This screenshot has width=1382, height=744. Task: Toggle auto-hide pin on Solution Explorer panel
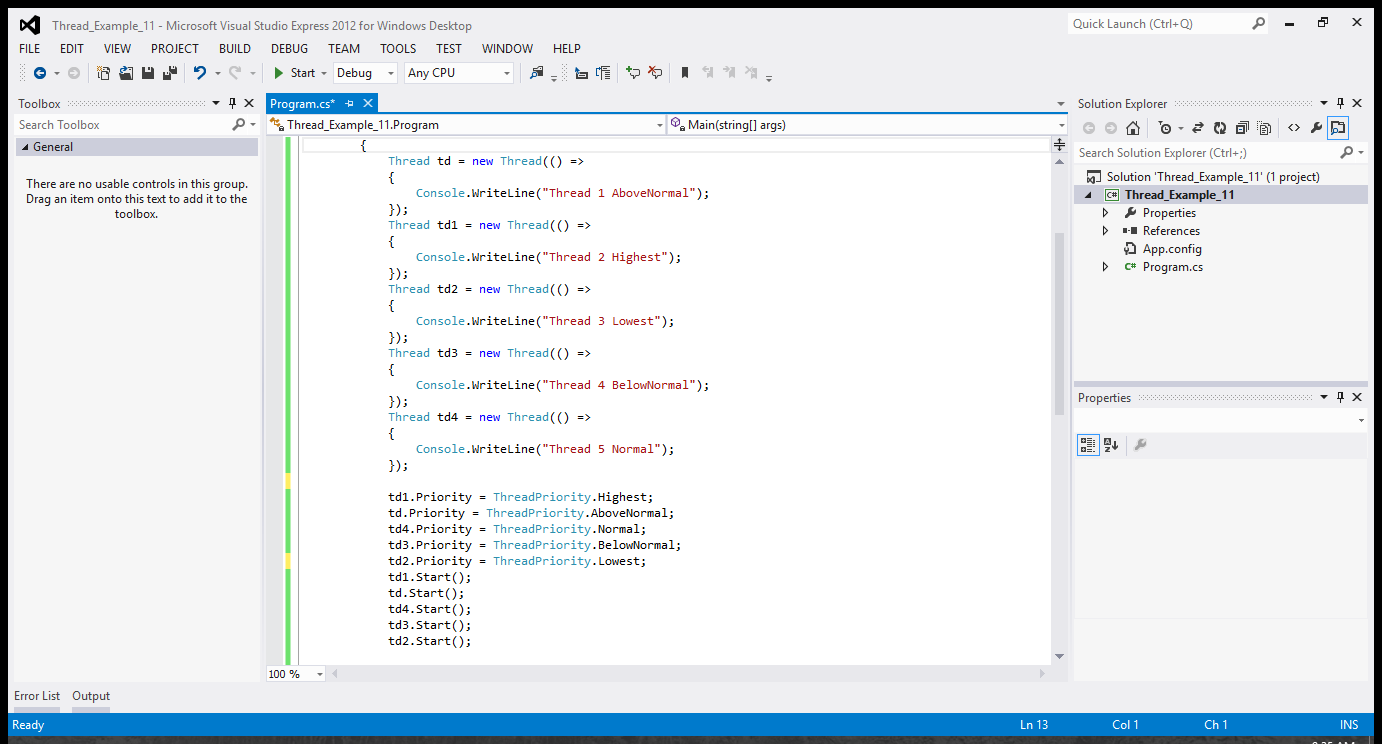[1341, 103]
